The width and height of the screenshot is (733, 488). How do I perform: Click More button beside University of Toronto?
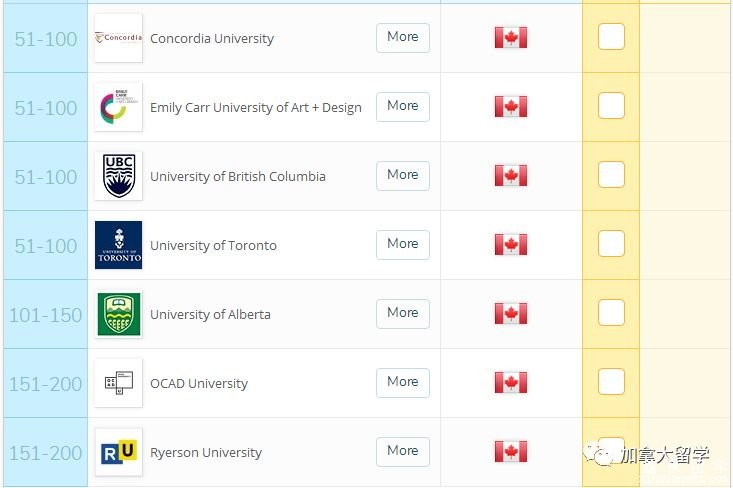coord(403,244)
